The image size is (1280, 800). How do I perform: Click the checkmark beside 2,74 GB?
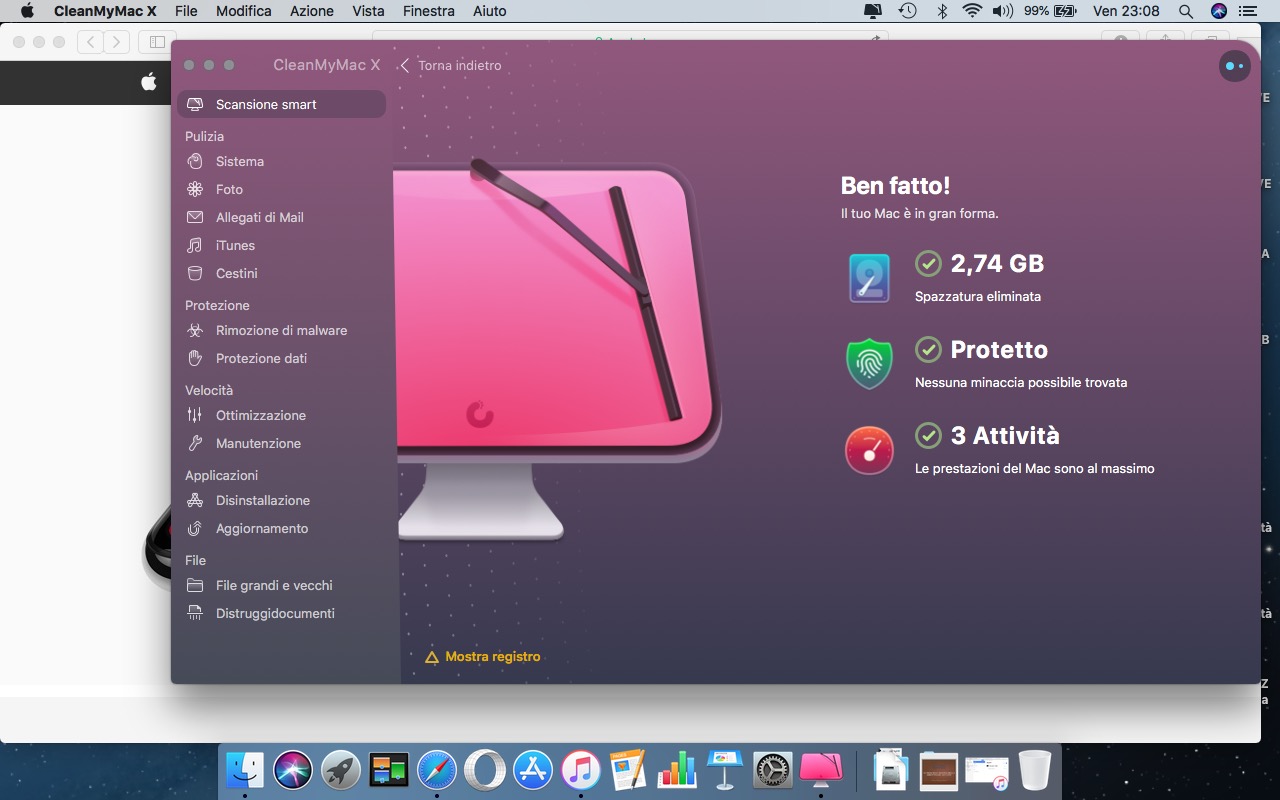tap(928, 263)
